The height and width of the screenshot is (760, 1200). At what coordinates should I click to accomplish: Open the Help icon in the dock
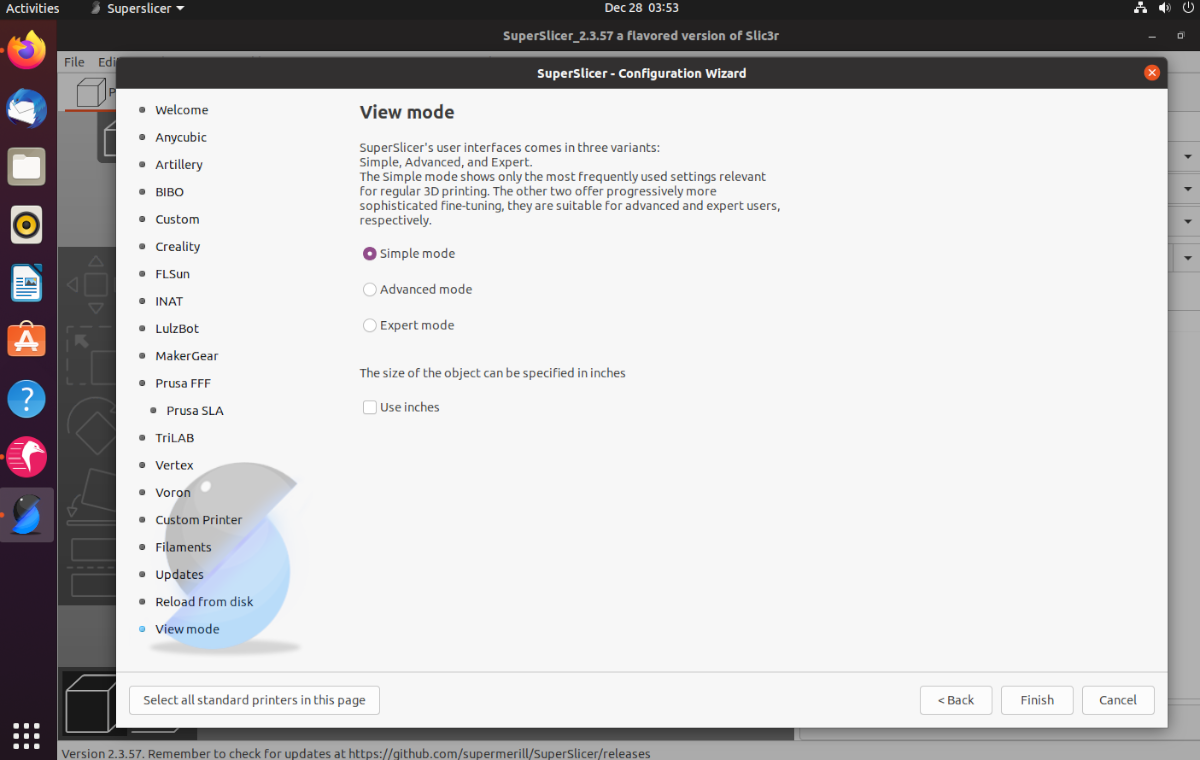tap(27, 399)
